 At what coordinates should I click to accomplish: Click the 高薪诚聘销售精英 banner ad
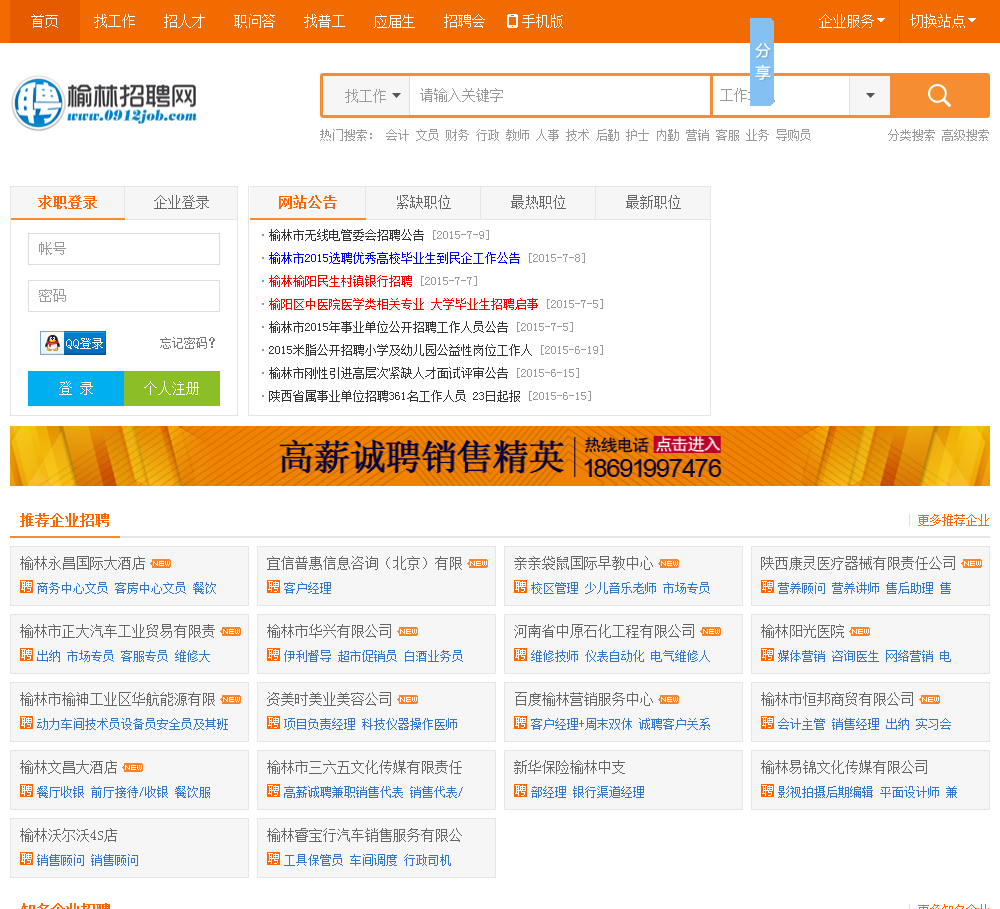(500, 457)
